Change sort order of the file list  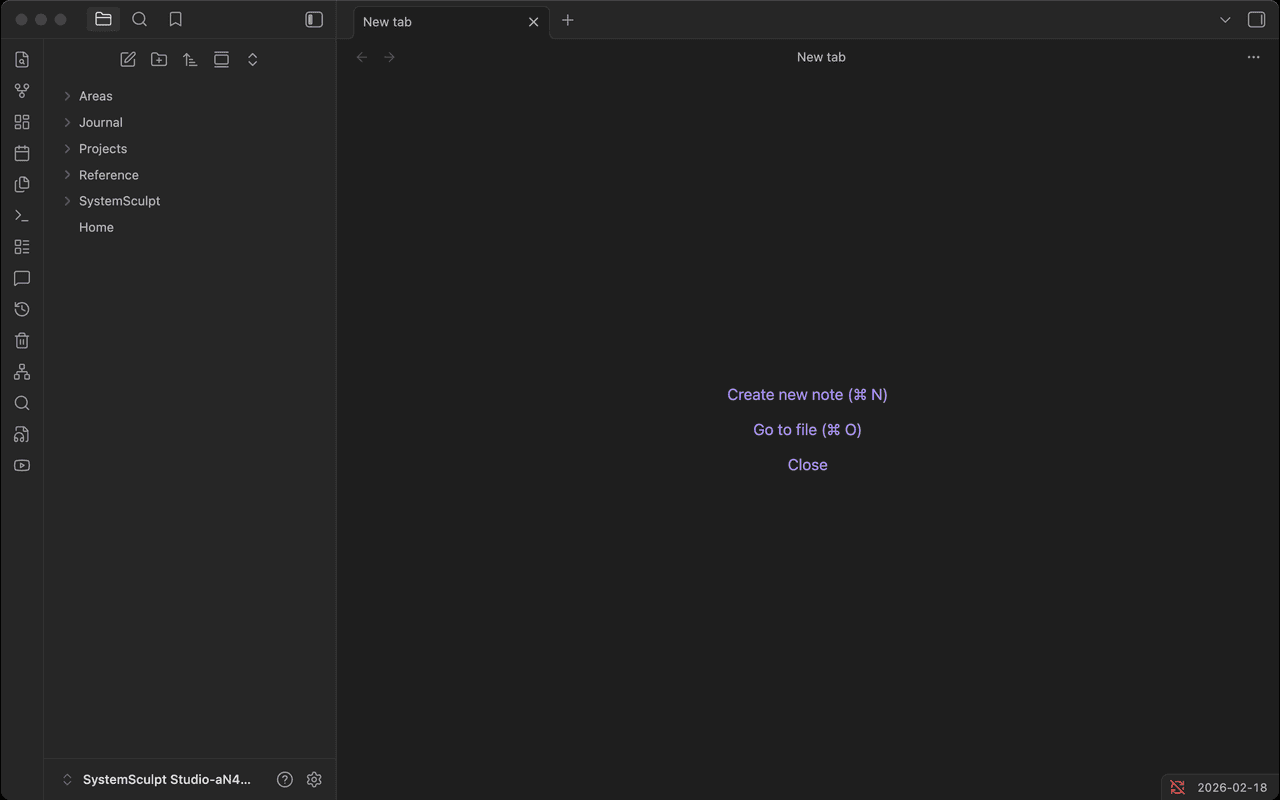(190, 59)
